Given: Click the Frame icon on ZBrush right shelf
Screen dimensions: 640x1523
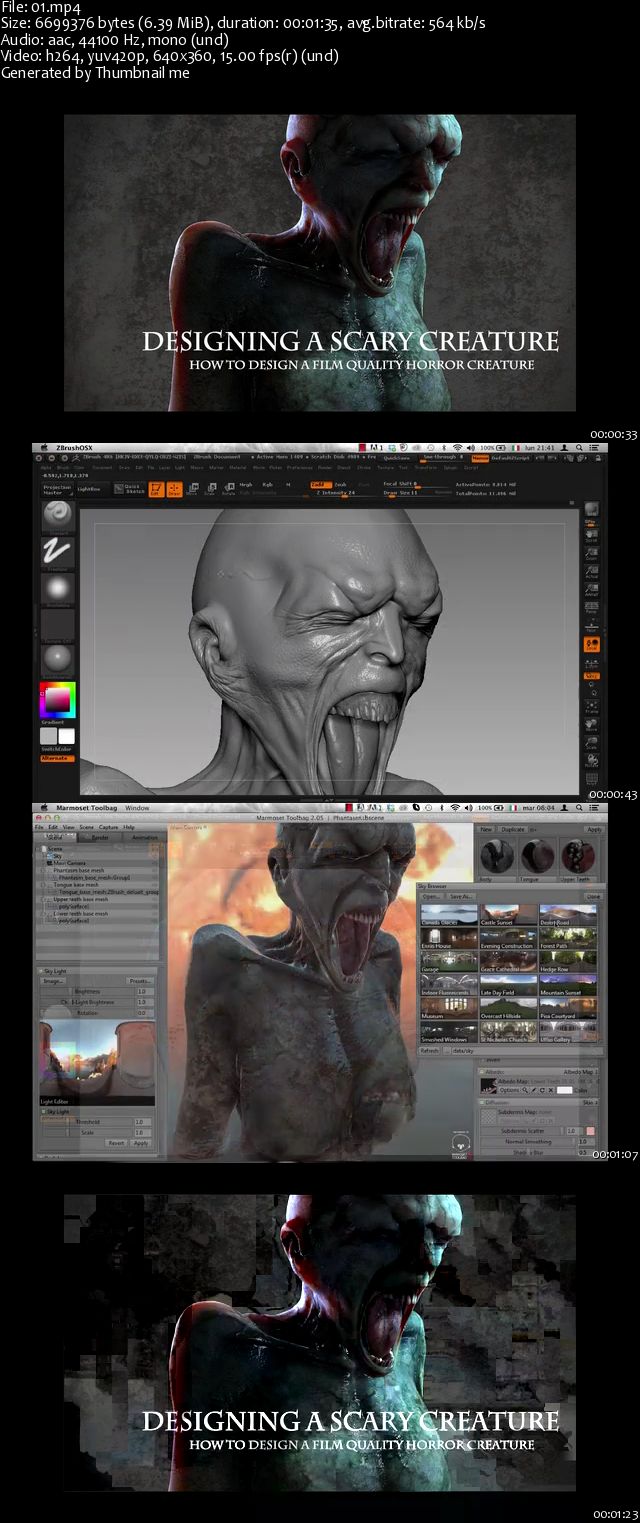Looking at the screenshot, I should (x=591, y=706).
